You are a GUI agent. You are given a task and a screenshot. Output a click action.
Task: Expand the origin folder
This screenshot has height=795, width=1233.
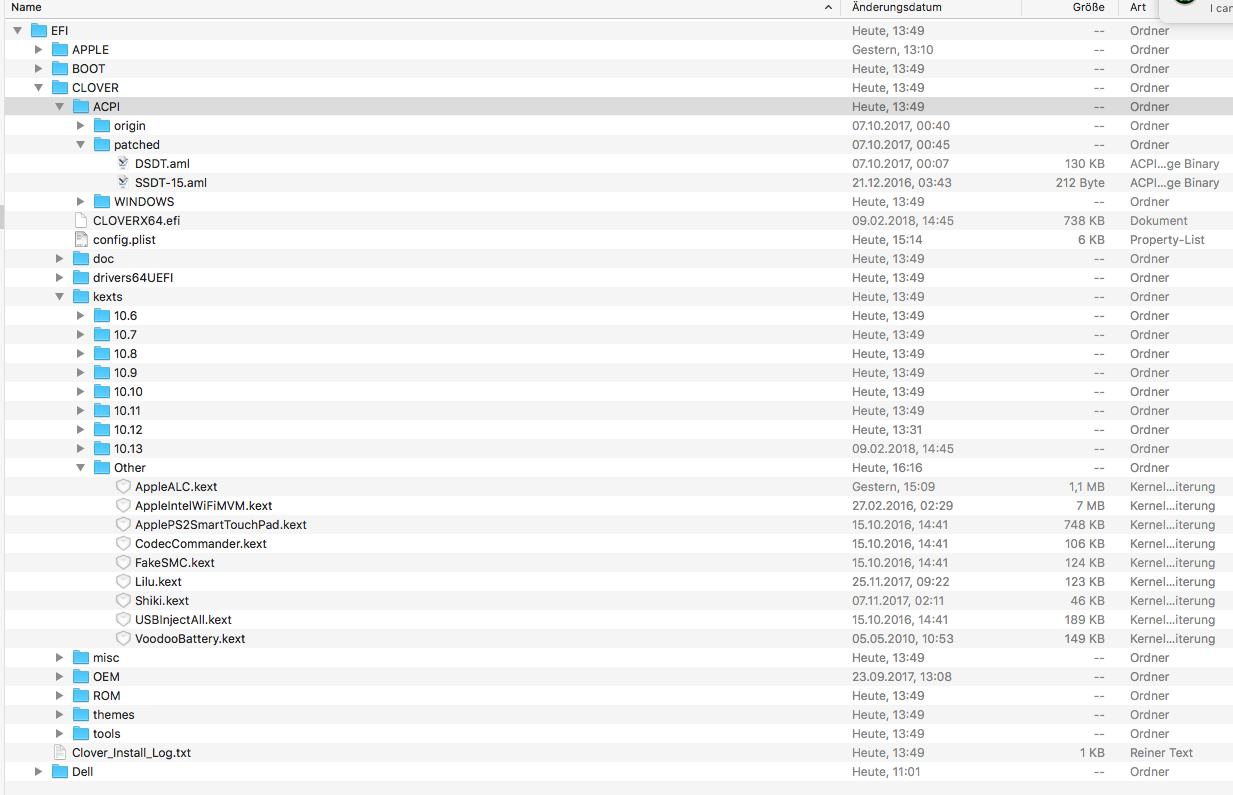81,126
